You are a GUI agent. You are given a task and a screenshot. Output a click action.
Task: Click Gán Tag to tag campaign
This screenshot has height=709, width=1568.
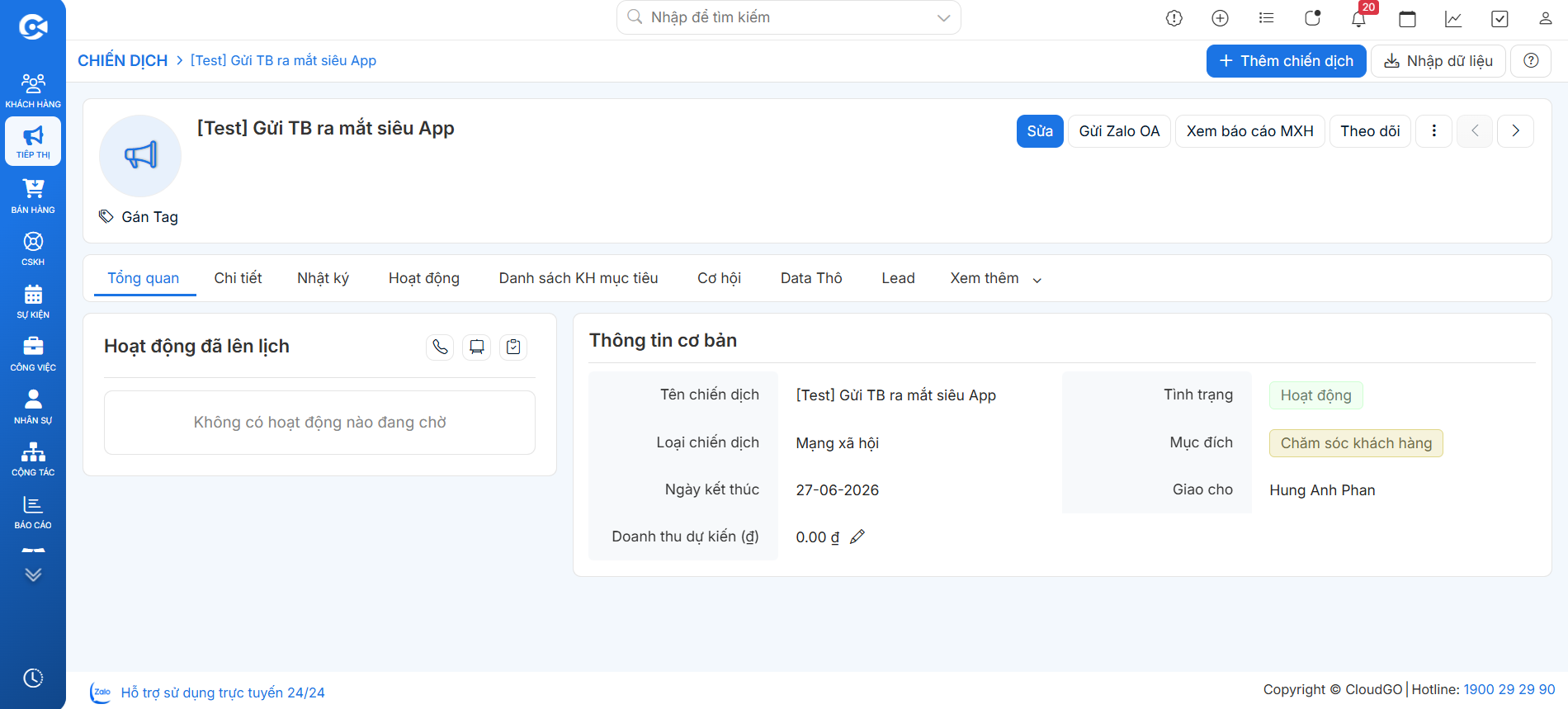pyautogui.click(x=139, y=217)
